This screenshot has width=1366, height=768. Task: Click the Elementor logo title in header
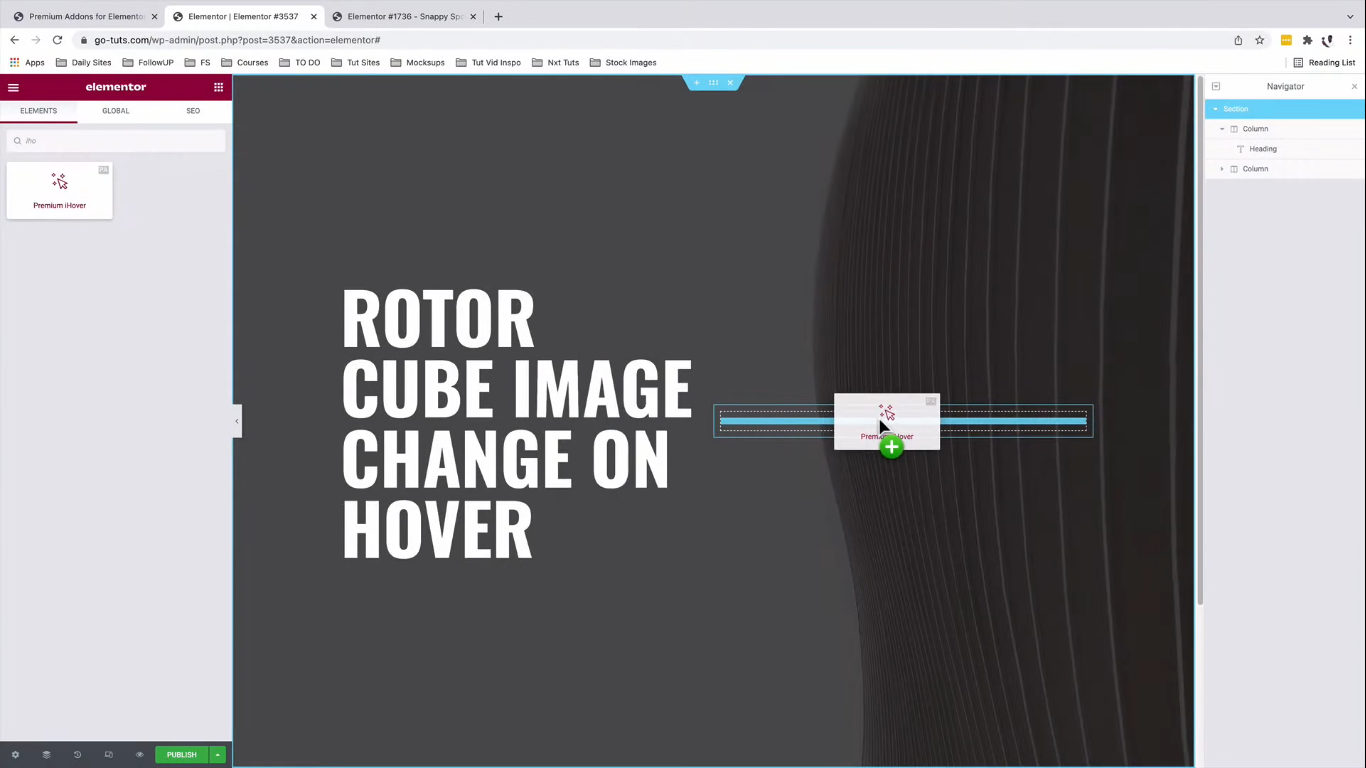coord(116,87)
